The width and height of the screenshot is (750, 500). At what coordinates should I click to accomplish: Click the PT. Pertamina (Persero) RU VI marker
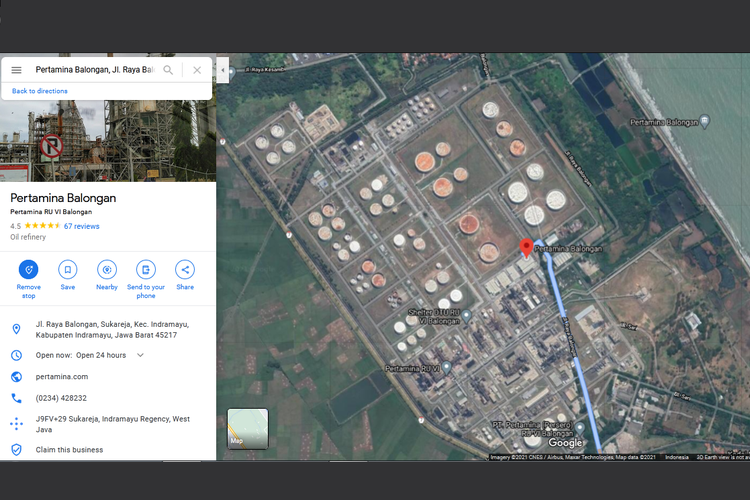point(580,428)
